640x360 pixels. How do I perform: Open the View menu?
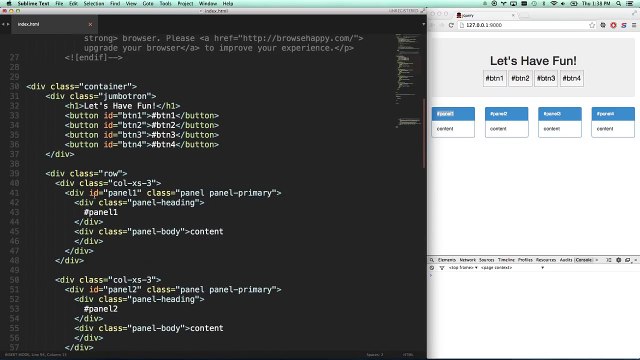131,3
